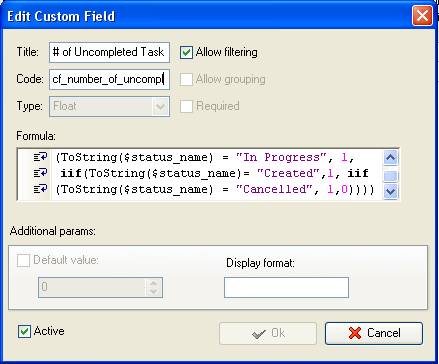Click the formula scroll down arrow
This screenshot has height=364, width=439.
(390, 191)
